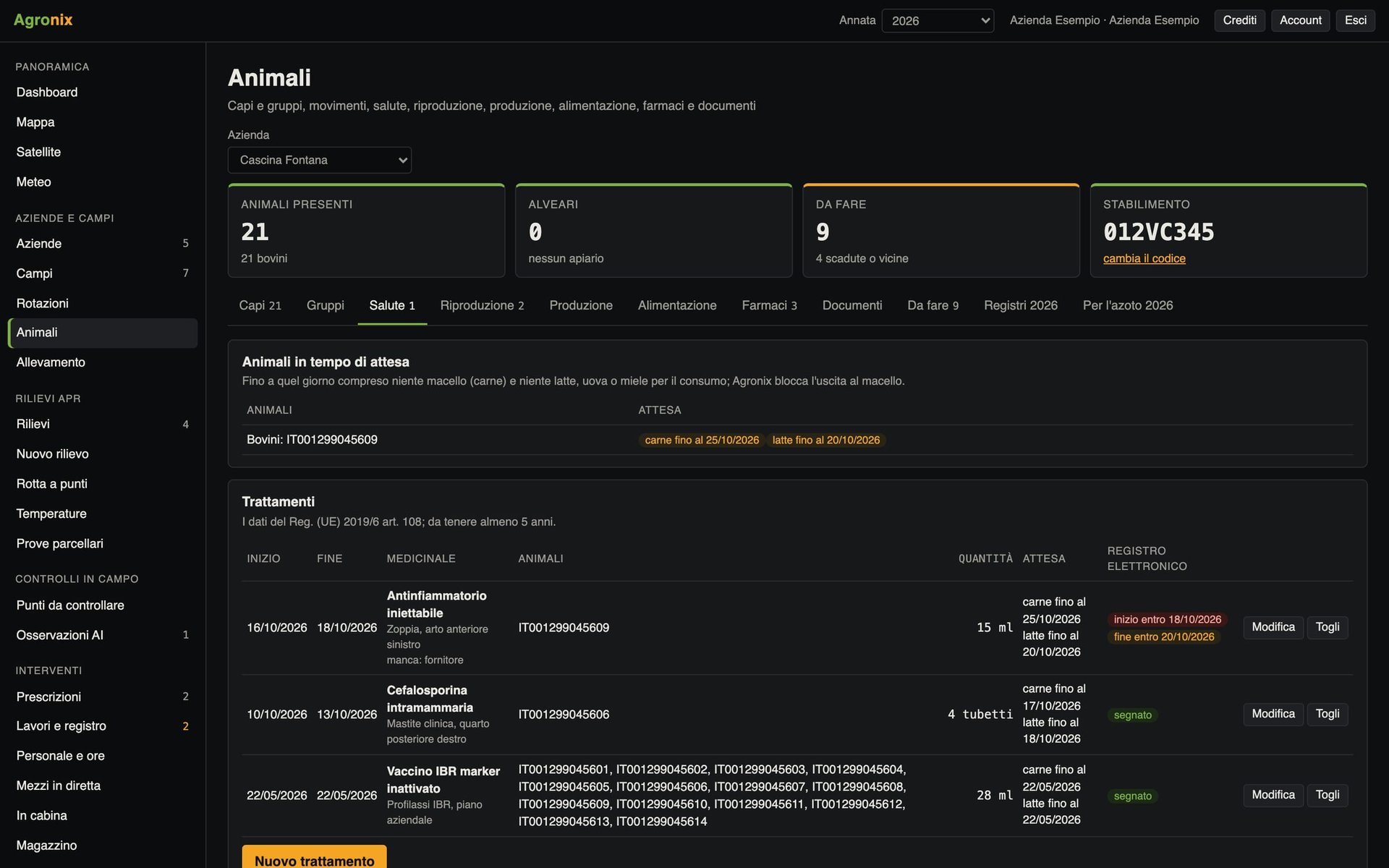Click Modifica for Antinfiammatorio iniettabile treatment
The image size is (1389, 868).
[x=1273, y=627]
